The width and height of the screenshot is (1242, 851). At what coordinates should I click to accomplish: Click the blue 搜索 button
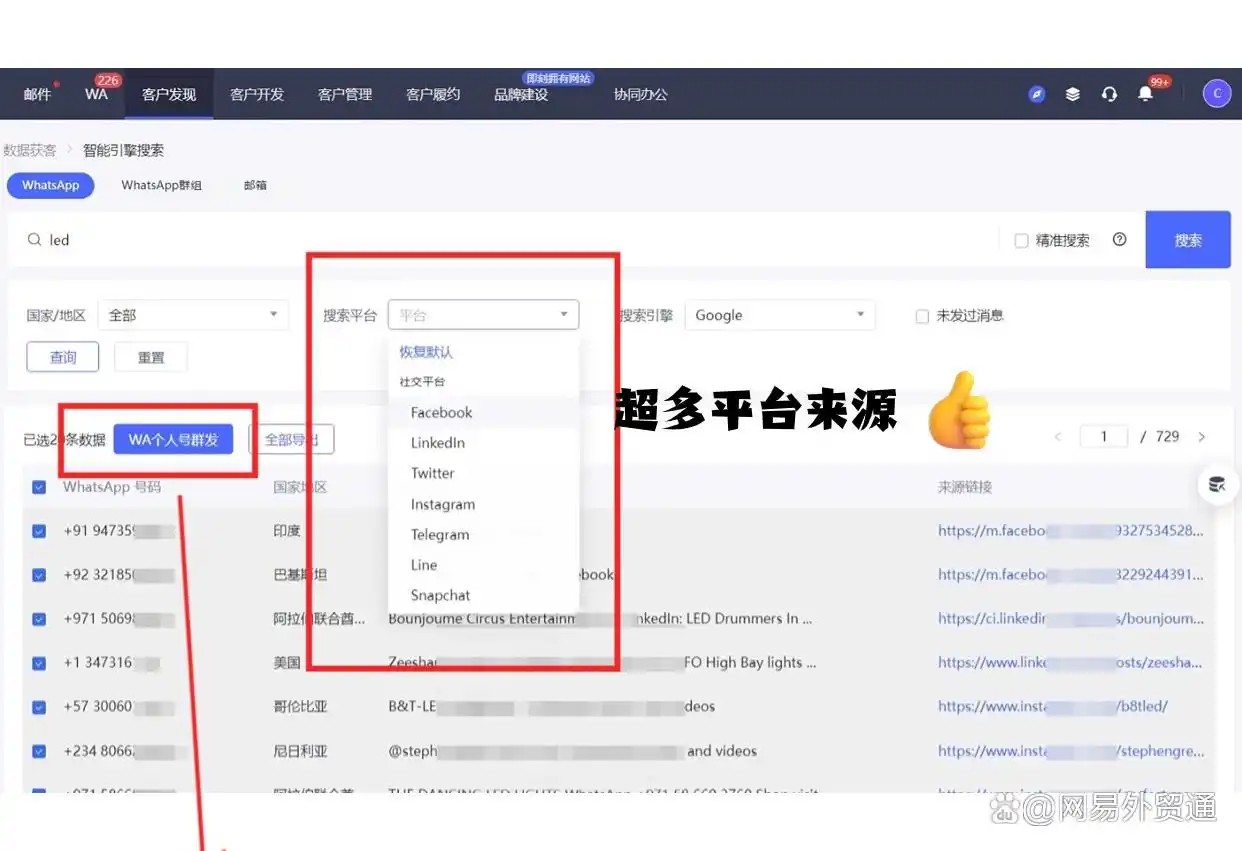point(1188,240)
